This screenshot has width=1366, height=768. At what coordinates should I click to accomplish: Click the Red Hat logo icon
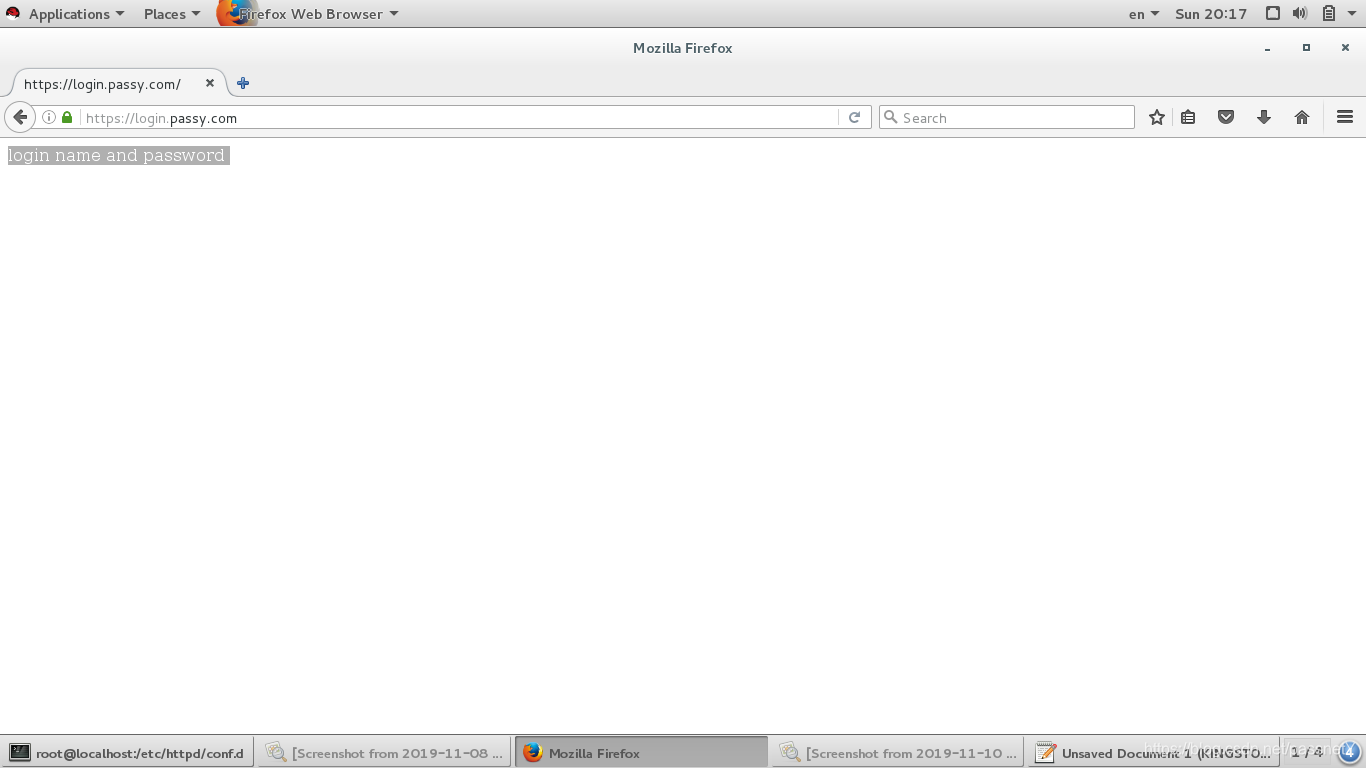[13, 14]
